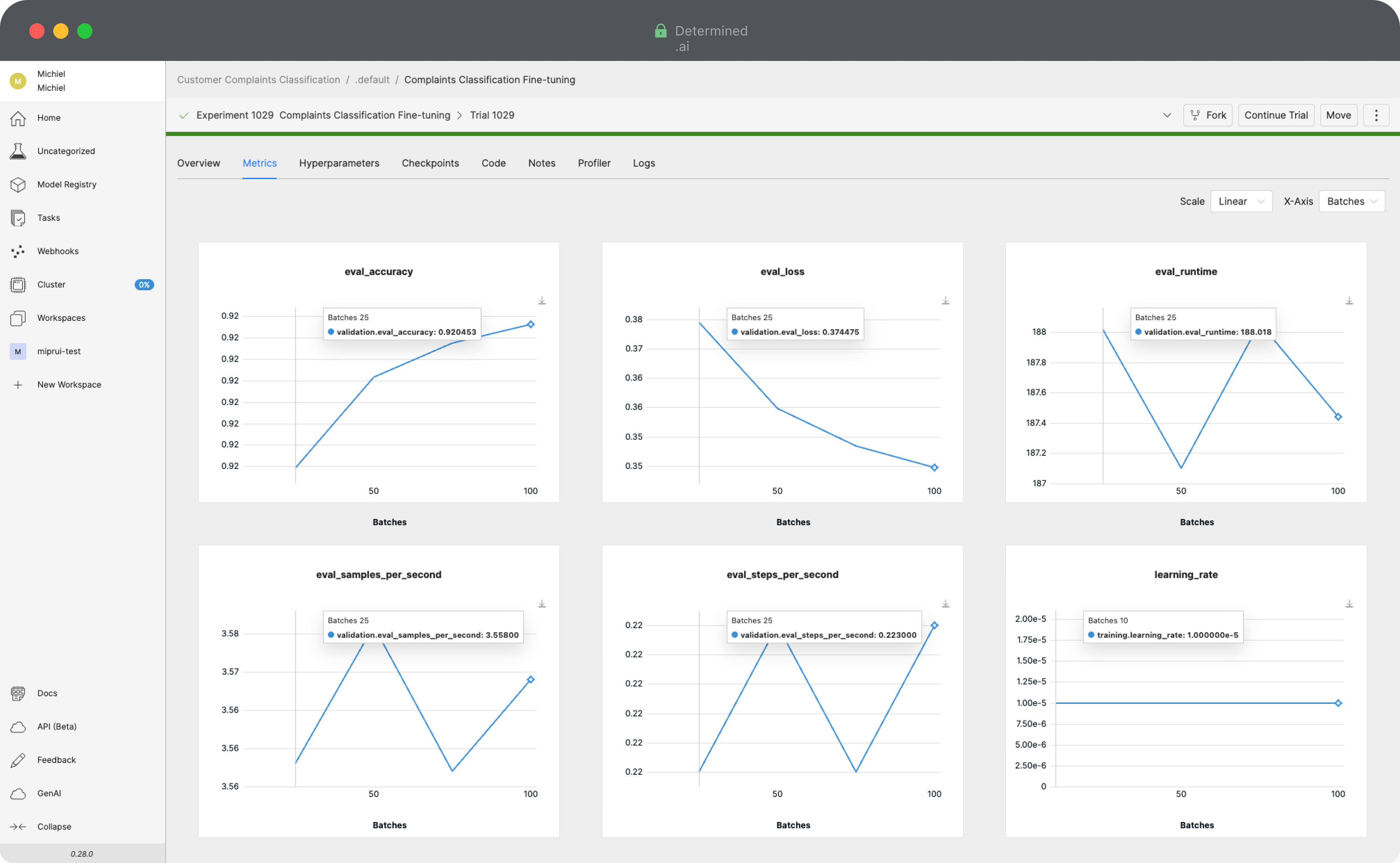Click the version 0.28.0 label
1400x863 pixels.
tap(82, 855)
